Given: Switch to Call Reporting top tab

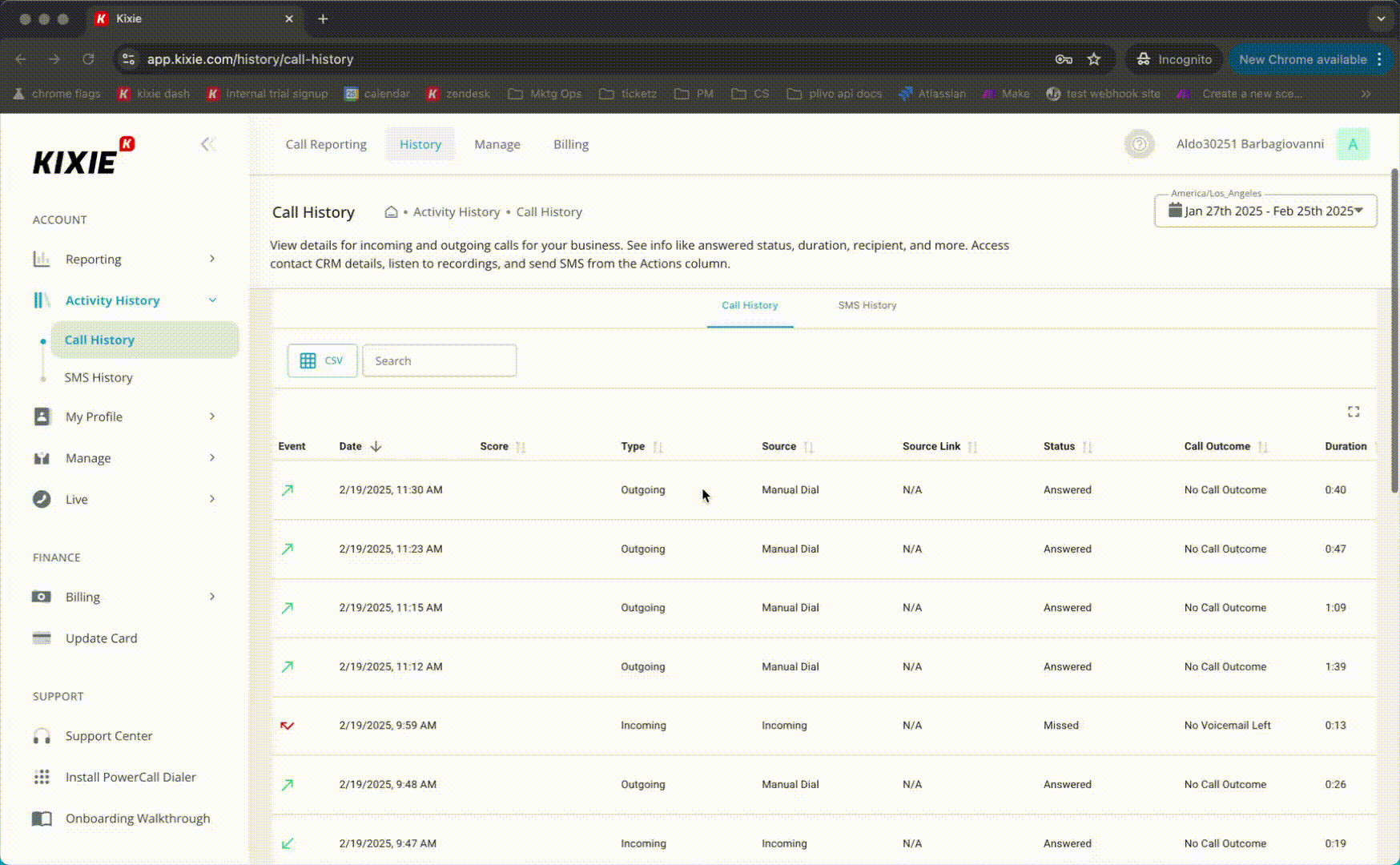Looking at the screenshot, I should click(326, 144).
